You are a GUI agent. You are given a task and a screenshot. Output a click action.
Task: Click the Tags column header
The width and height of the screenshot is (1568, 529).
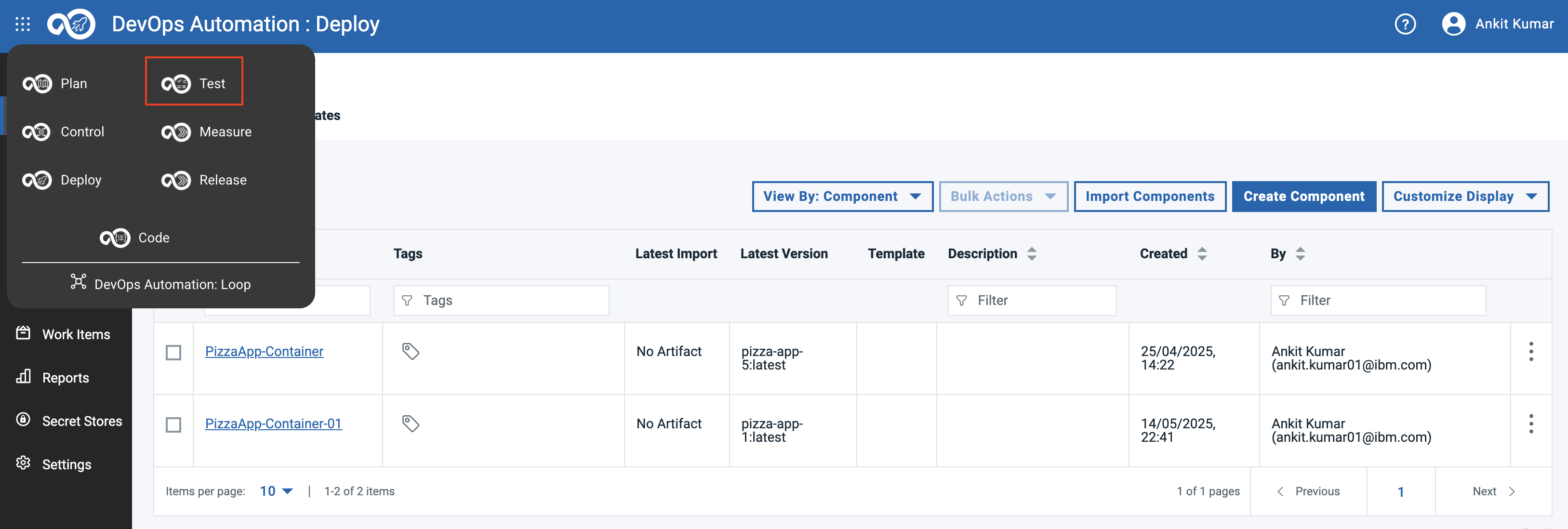point(408,254)
